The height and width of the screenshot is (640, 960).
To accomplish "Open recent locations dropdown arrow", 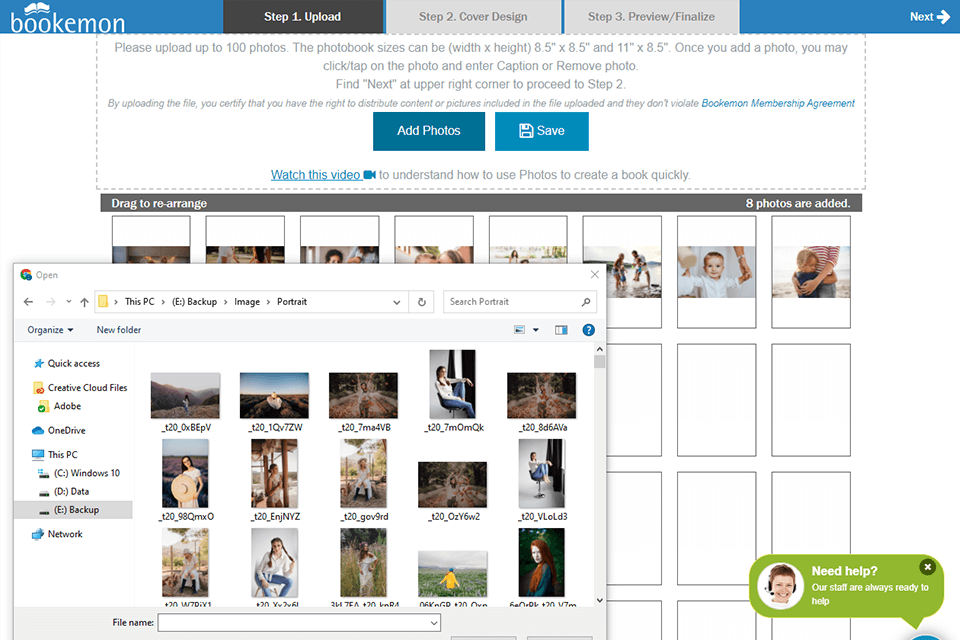I will (69, 302).
